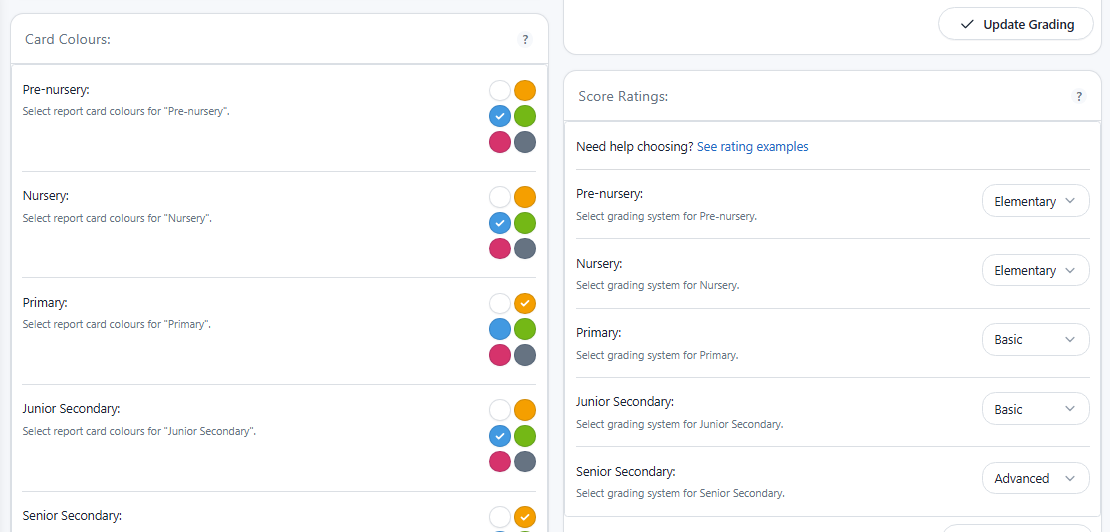Open Senior Secondary Advanced grading dropdown
This screenshot has width=1110, height=532.
1035,478
